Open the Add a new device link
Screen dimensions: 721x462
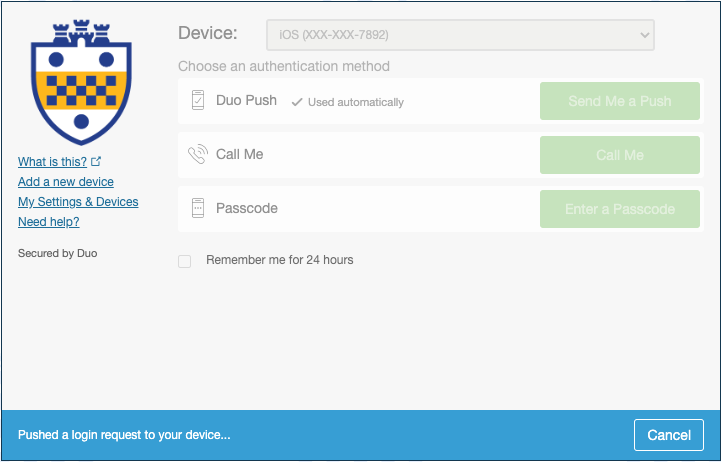pos(66,182)
